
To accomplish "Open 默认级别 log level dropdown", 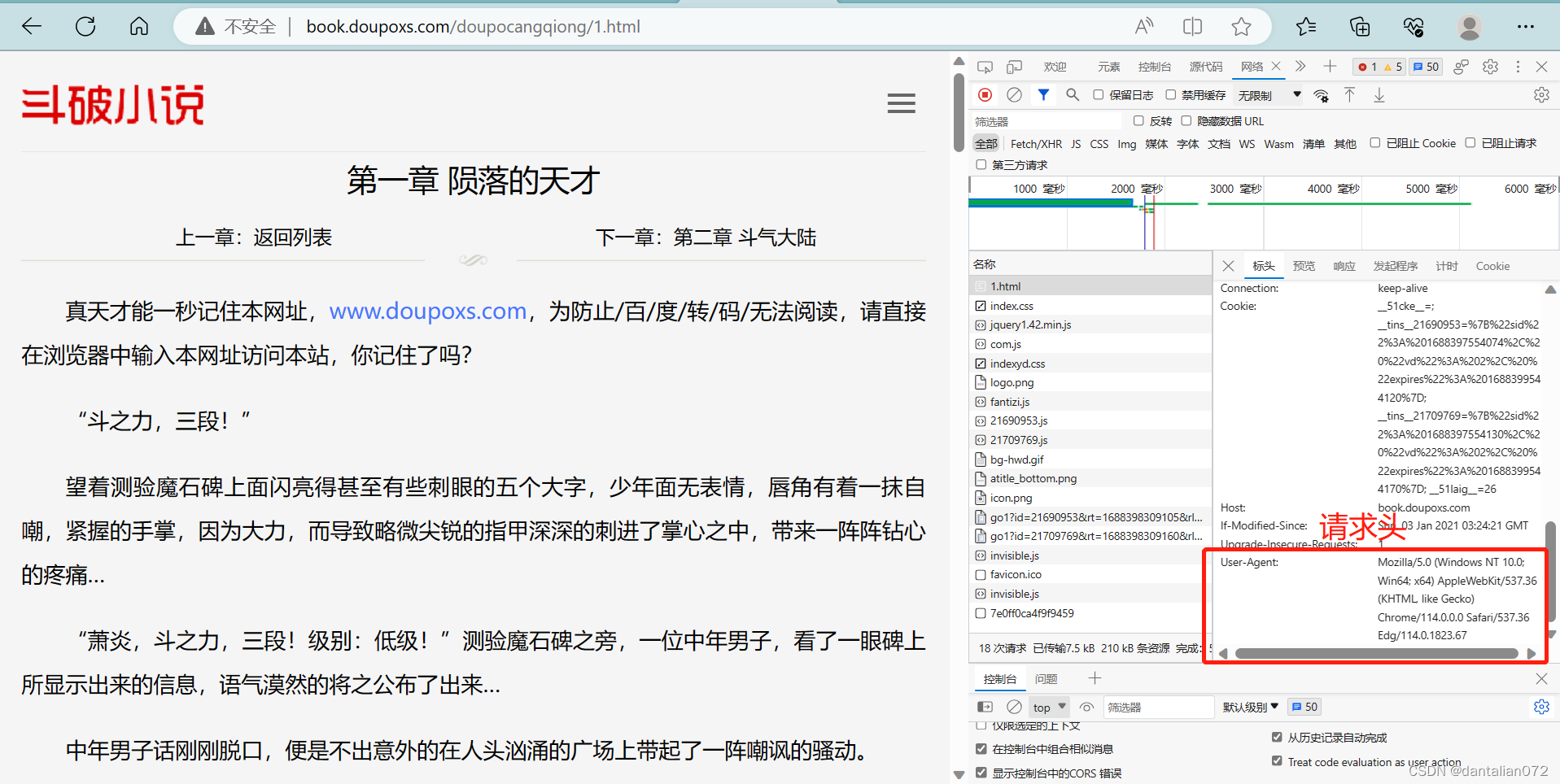I will click(x=1250, y=707).
